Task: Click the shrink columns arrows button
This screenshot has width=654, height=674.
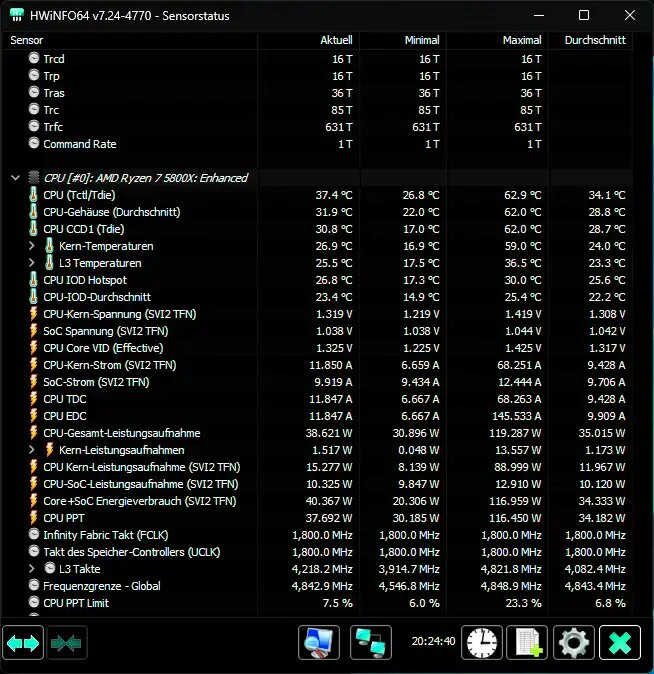Action: pyautogui.click(x=66, y=643)
